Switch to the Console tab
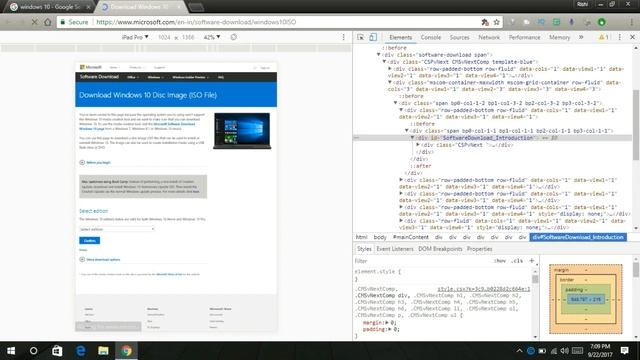 pos(431,37)
